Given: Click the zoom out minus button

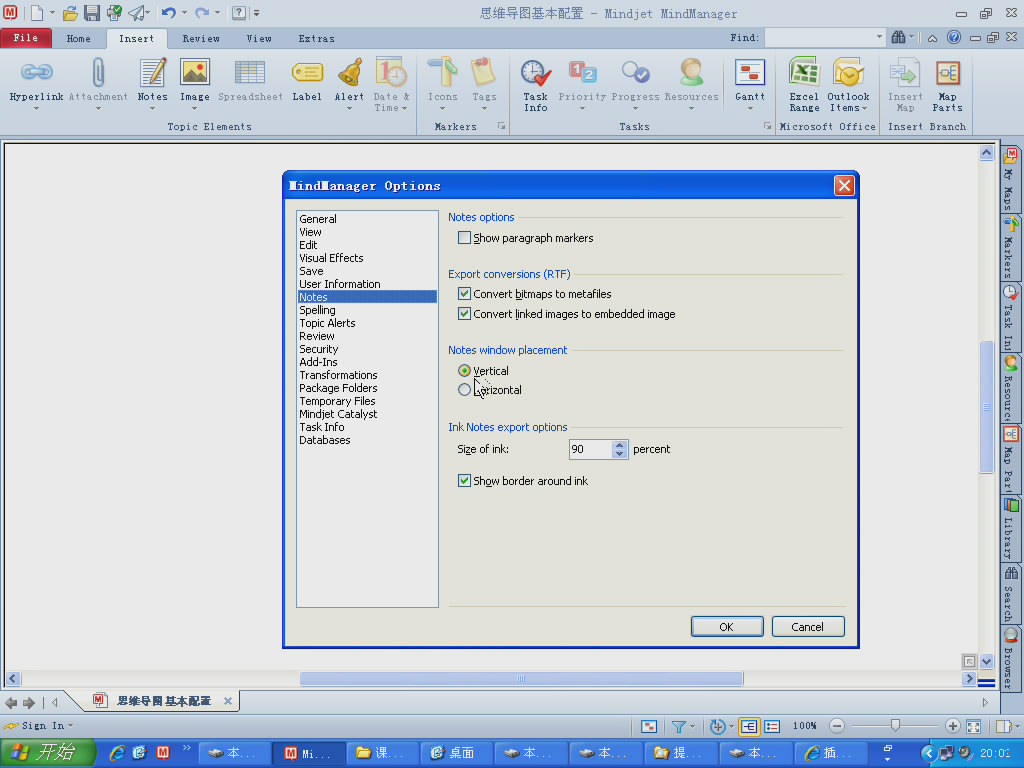Looking at the screenshot, I should 837,726.
